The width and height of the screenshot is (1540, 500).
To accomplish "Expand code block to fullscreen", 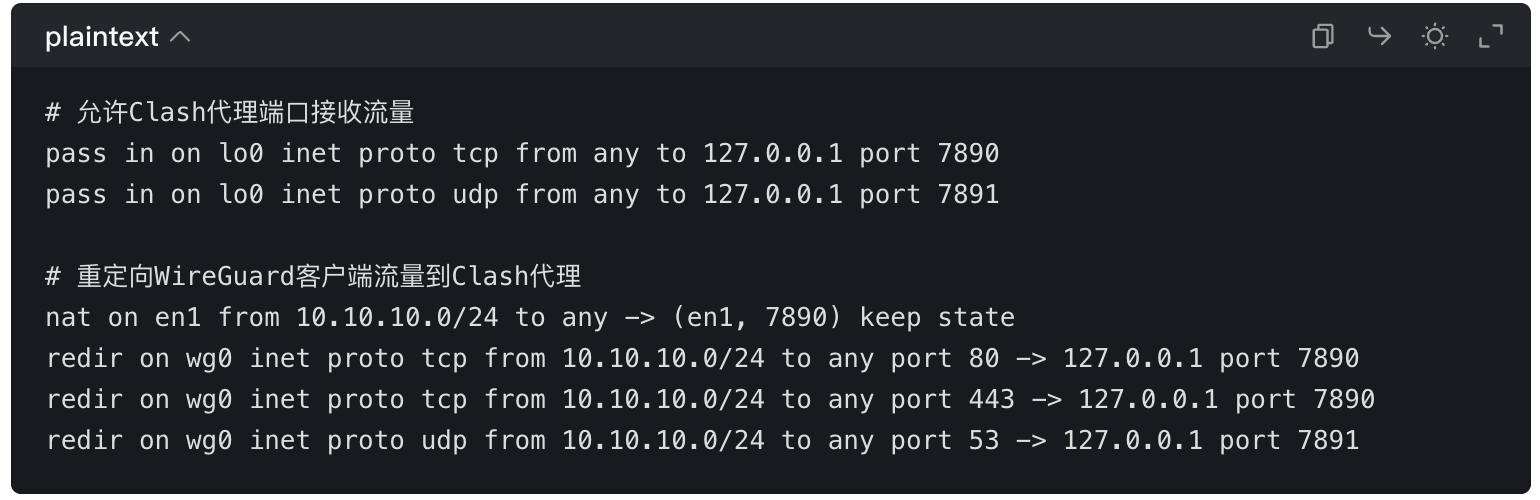I will click(1490, 37).
